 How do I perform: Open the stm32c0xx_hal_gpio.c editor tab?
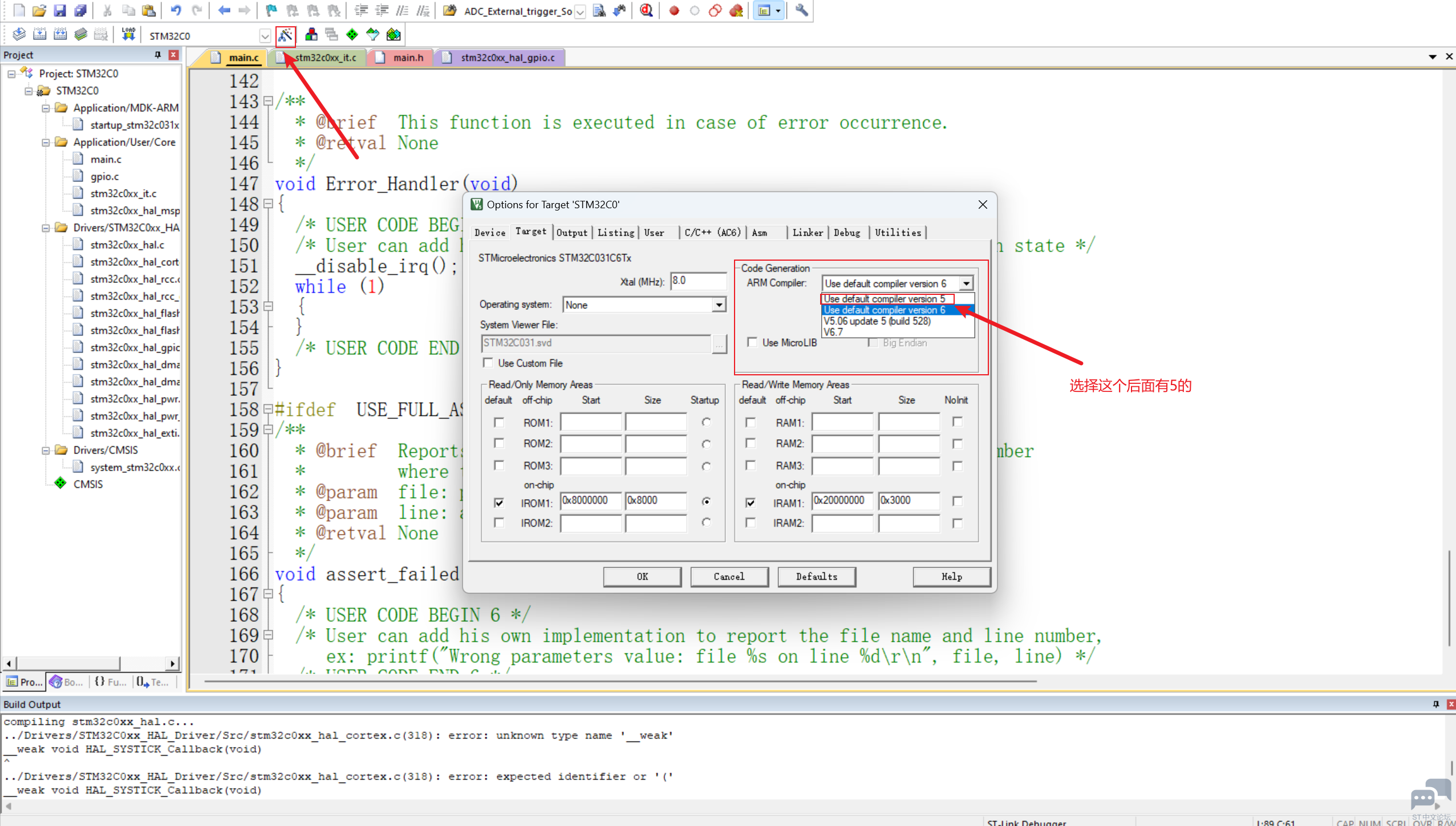(x=500, y=58)
